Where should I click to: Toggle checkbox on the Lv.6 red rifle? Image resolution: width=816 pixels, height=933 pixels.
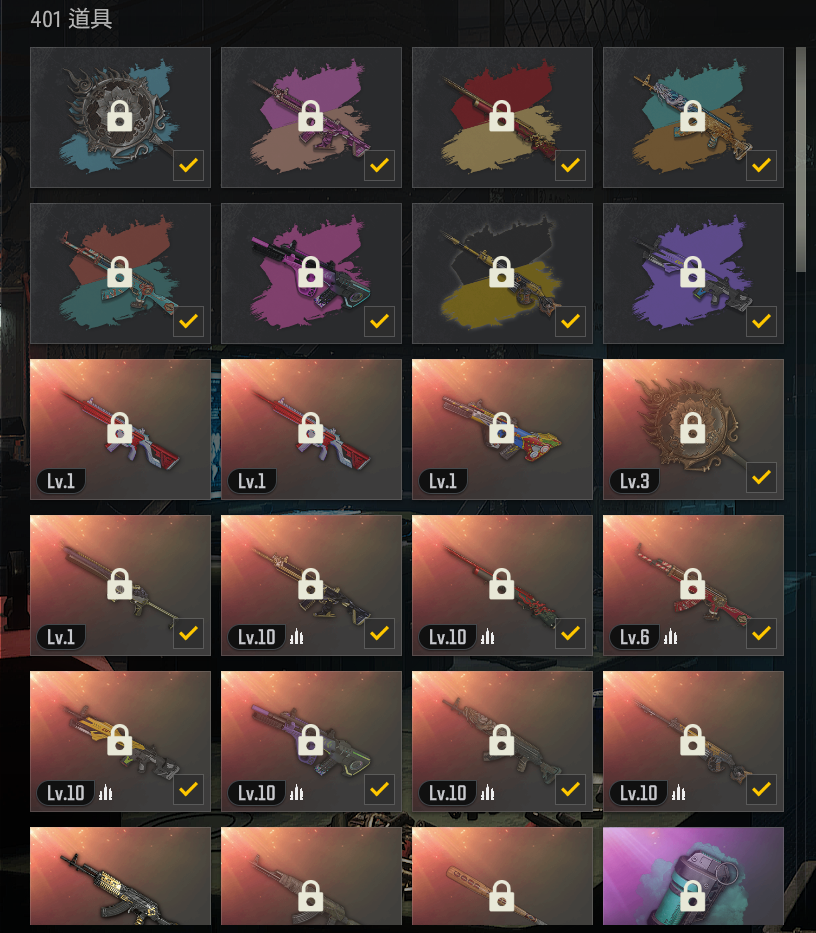coord(761,633)
